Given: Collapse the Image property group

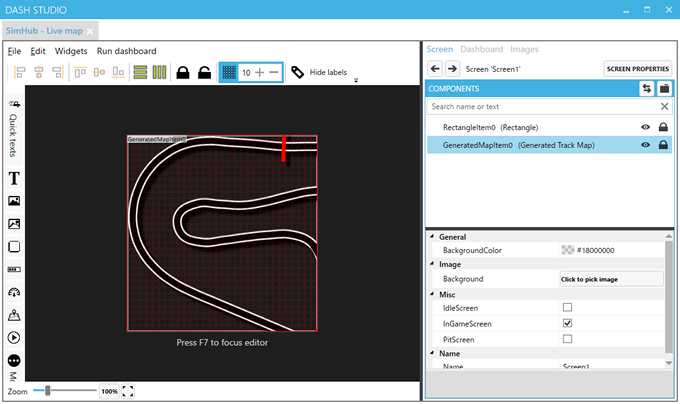Looking at the screenshot, I should [432, 264].
